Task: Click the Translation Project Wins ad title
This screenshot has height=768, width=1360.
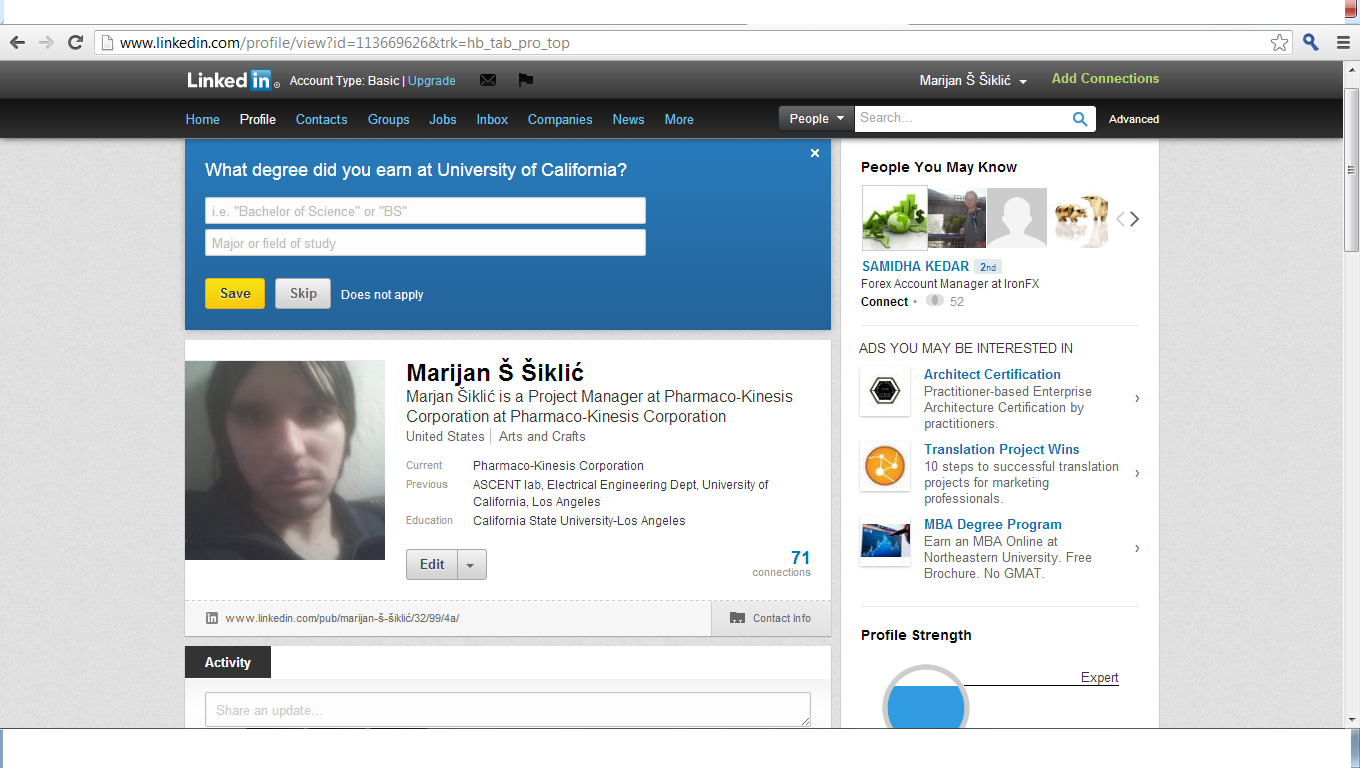Action: (1002, 449)
